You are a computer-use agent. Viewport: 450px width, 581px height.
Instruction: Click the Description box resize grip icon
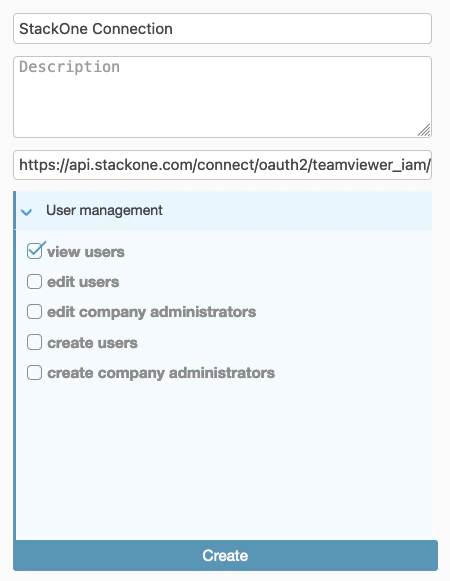click(424, 130)
